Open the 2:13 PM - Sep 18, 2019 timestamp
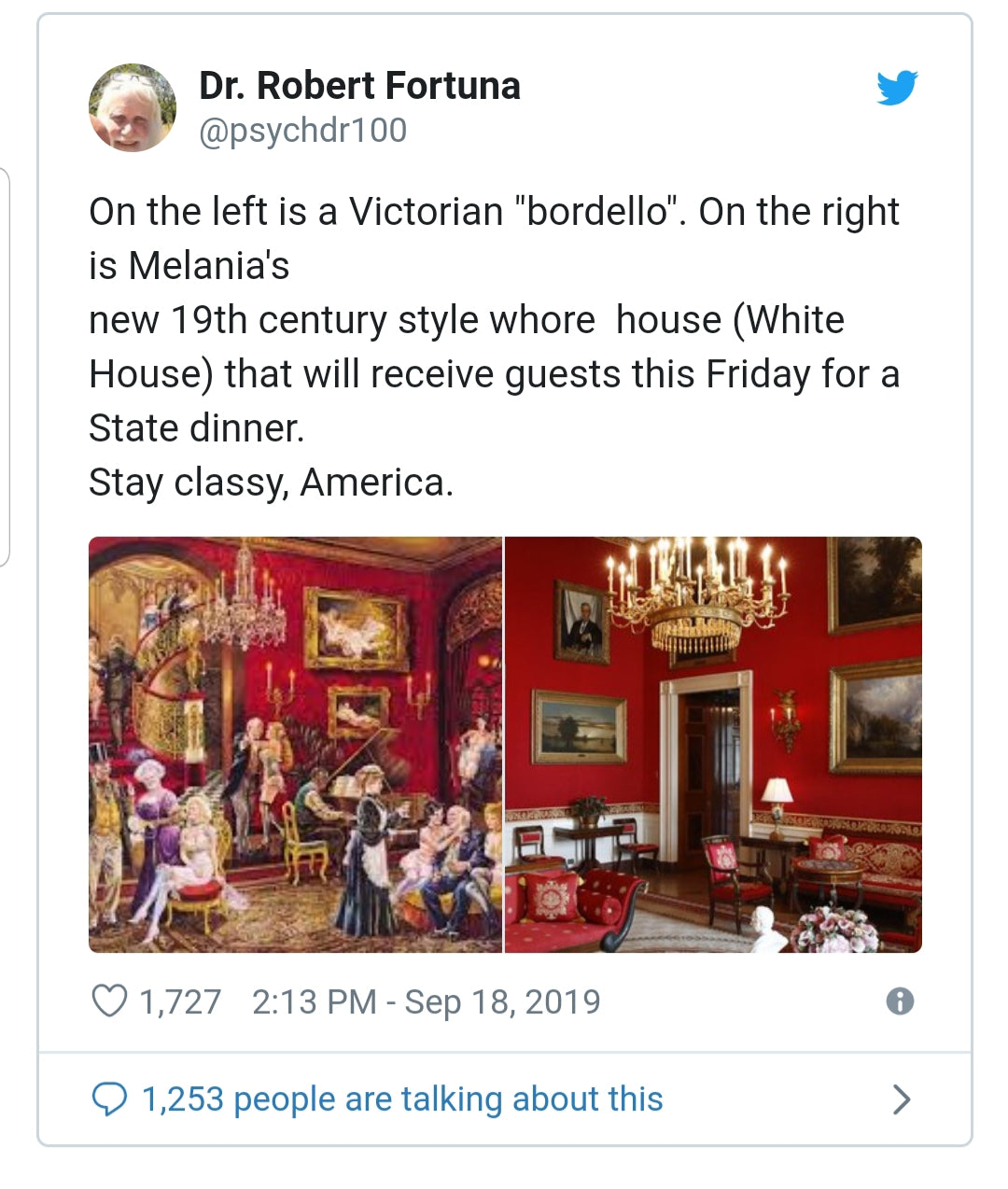Viewport: 1008px width, 1189px height. (426, 1001)
